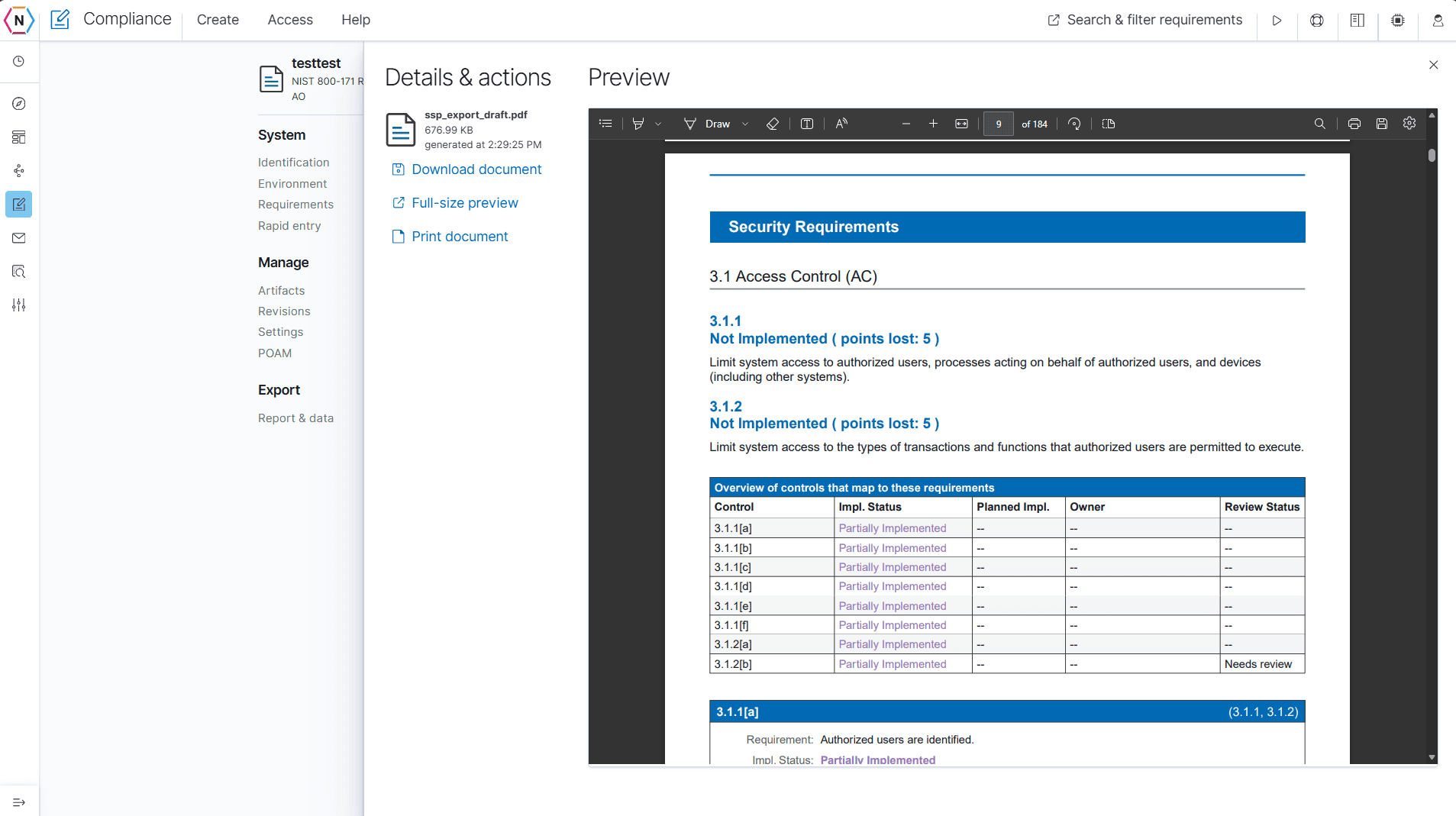
Task: Toggle the read aloud tool
Action: coord(841,124)
